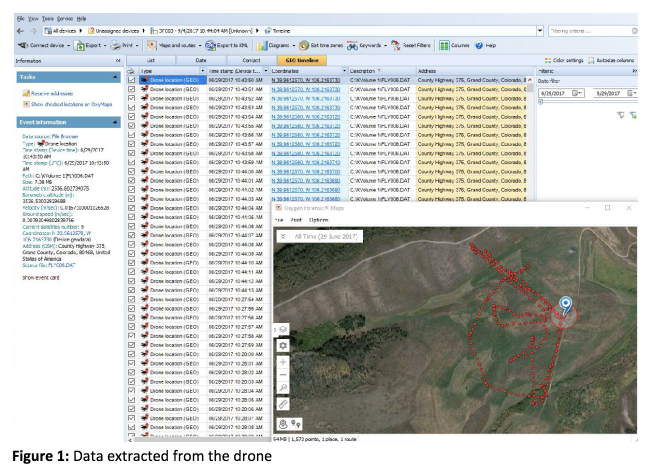Open the Type column filter dropdown
This screenshot has width=645, height=471.
[x=202, y=71]
